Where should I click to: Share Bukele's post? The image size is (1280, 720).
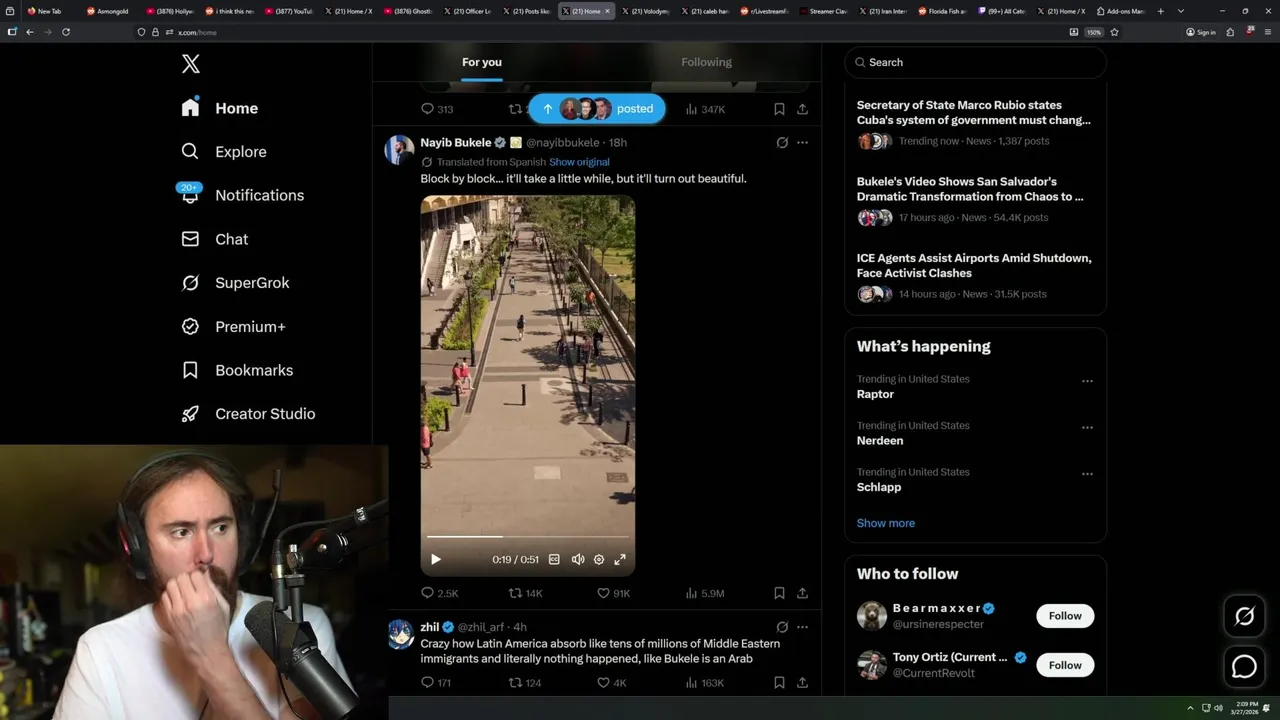click(x=802, y=593)
